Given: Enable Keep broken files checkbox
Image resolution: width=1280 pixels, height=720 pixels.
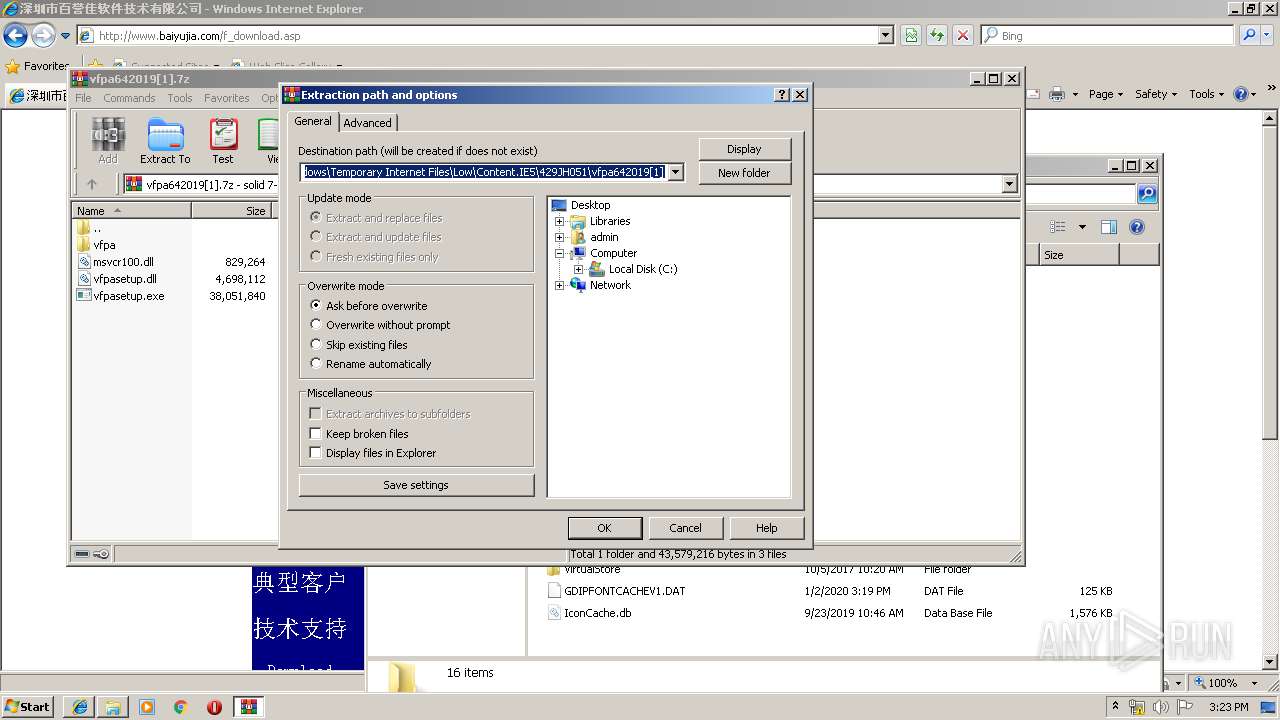Looking at the screenshot, I should (x=315, y=433).
